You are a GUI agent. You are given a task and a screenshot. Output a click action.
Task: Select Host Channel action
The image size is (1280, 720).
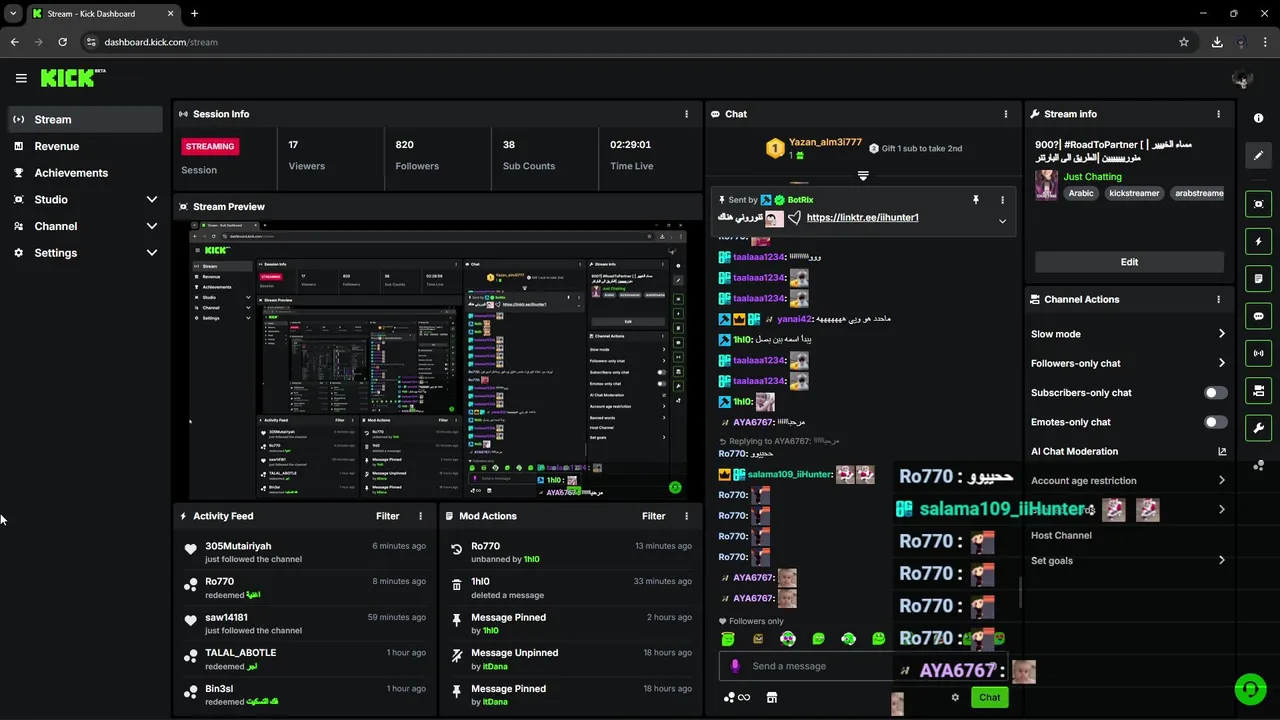click(x=1061, y=535)
